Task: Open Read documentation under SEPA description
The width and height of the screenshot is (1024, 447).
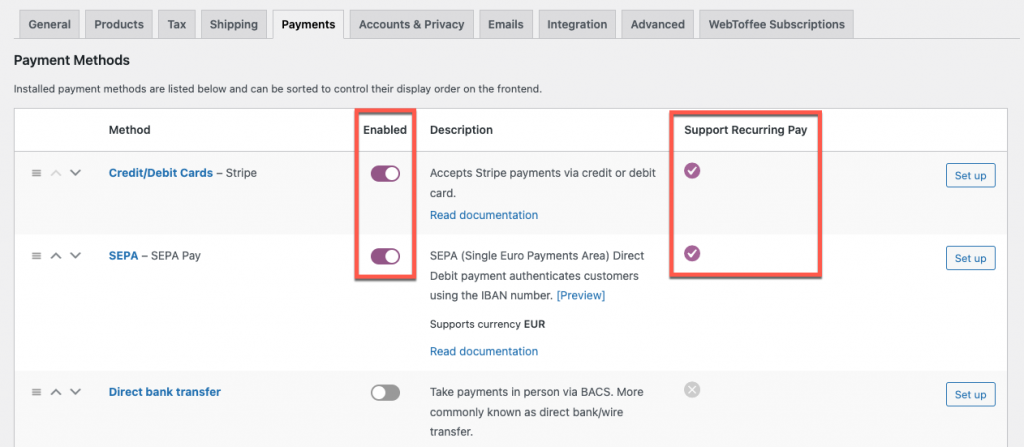Action: 484,352
